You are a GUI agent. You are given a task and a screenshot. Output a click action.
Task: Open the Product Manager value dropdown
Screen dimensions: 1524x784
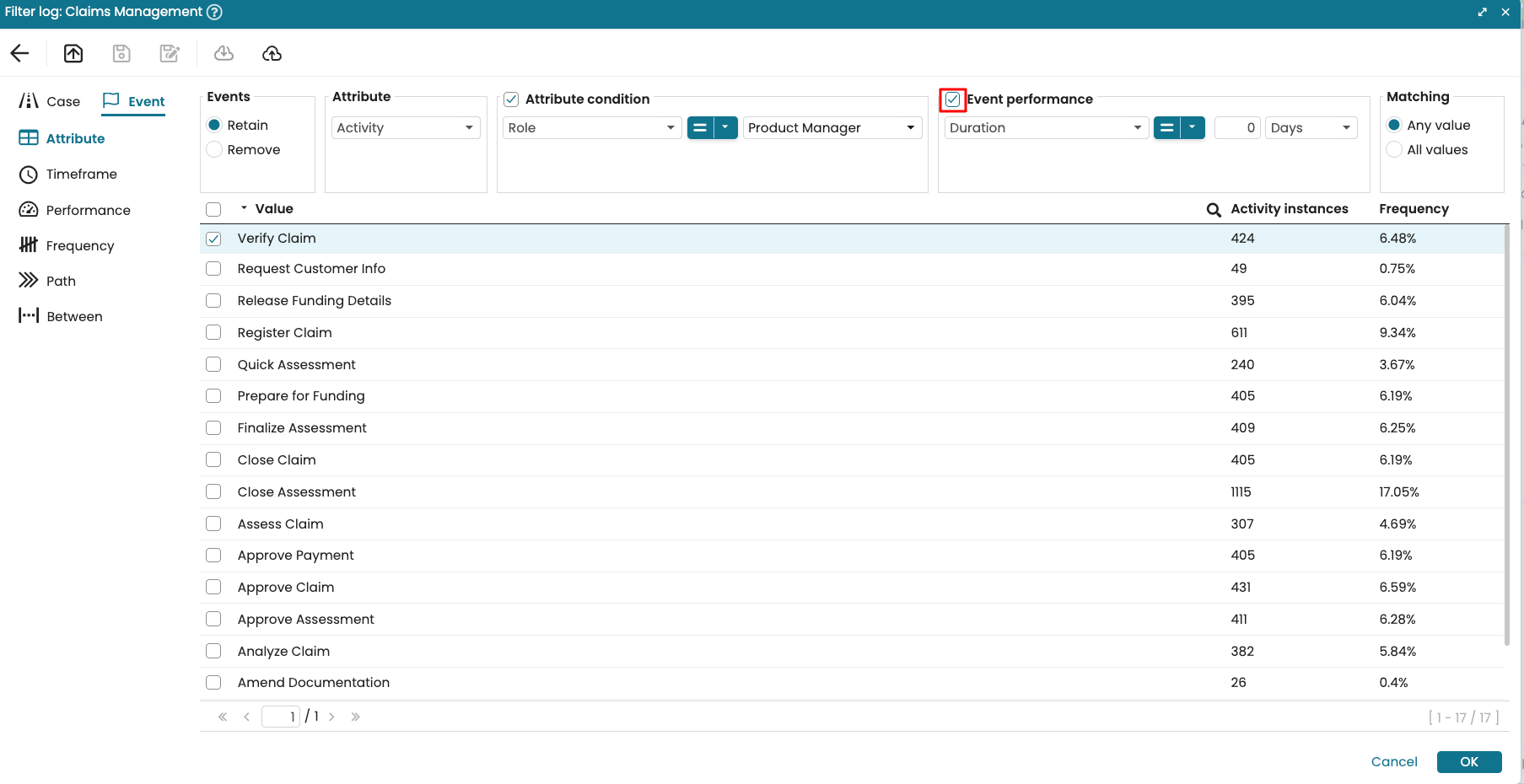pyautogui.click(x=832, y=128)
